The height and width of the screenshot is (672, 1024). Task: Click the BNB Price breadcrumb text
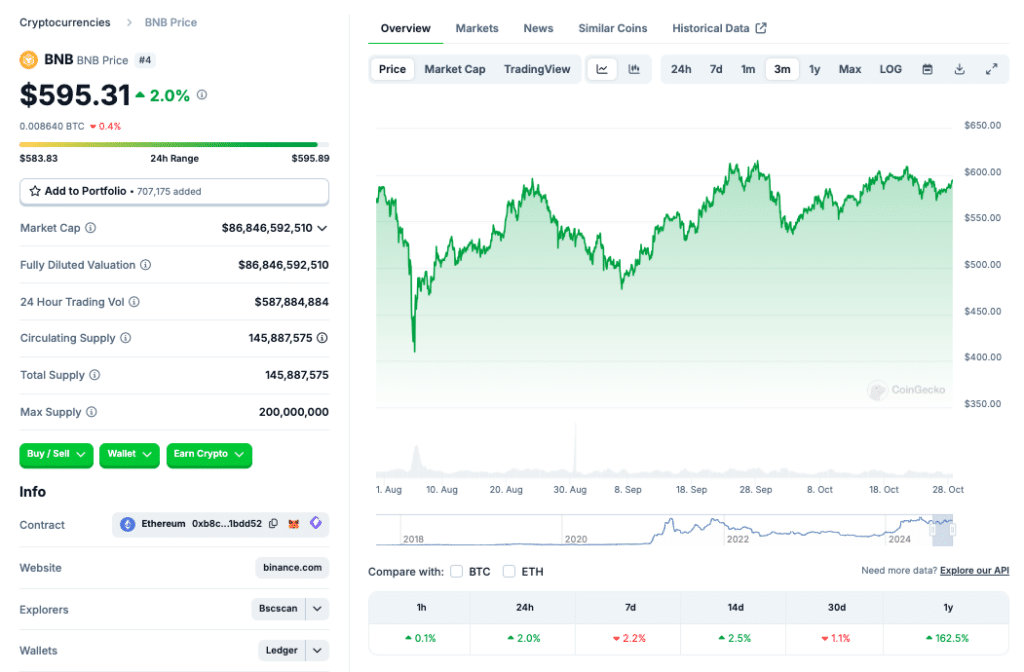pyautogui.click(x=170, y=22)
